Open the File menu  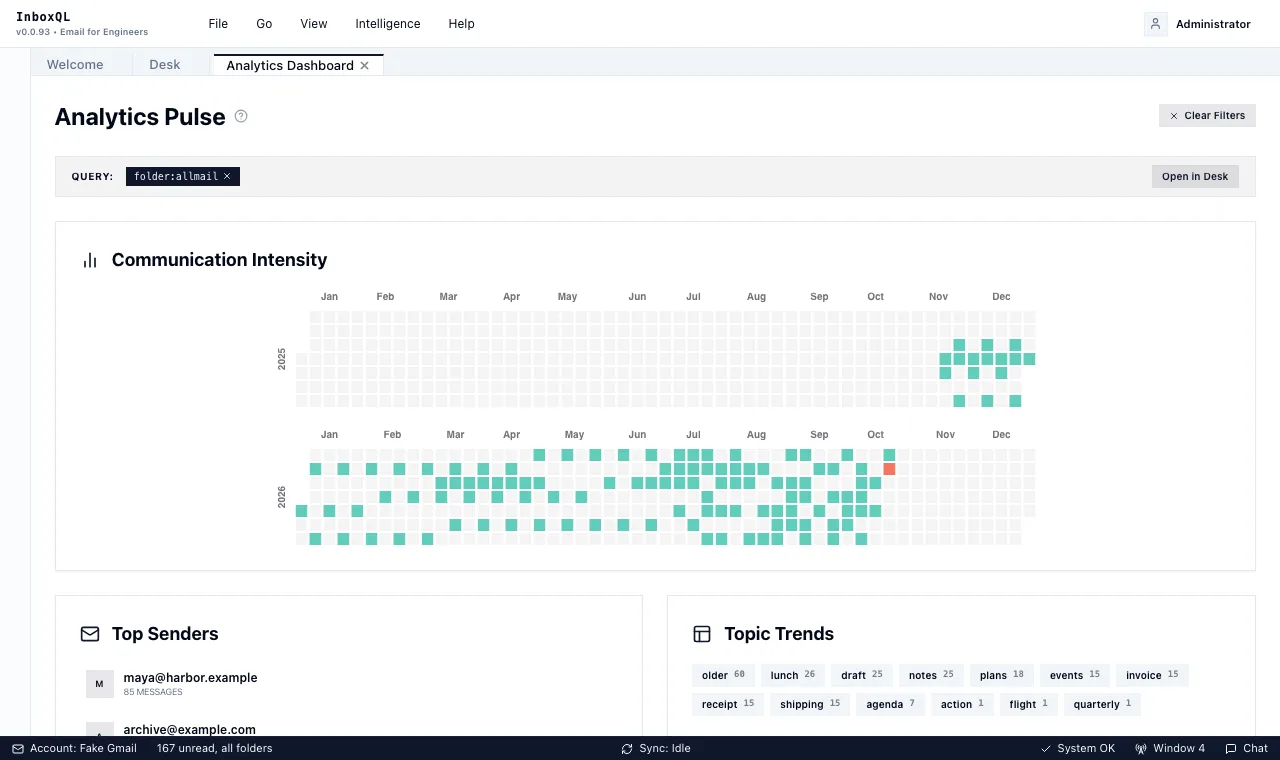[218, 24]
